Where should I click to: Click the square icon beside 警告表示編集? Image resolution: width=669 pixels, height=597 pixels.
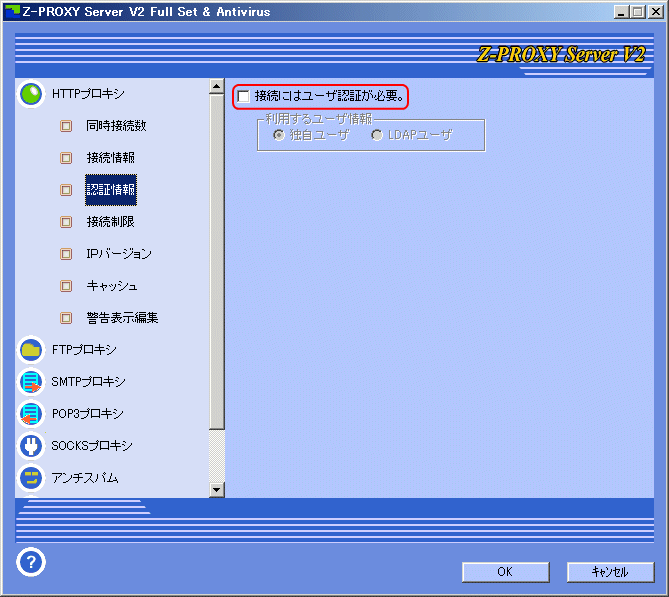point(66,318)
